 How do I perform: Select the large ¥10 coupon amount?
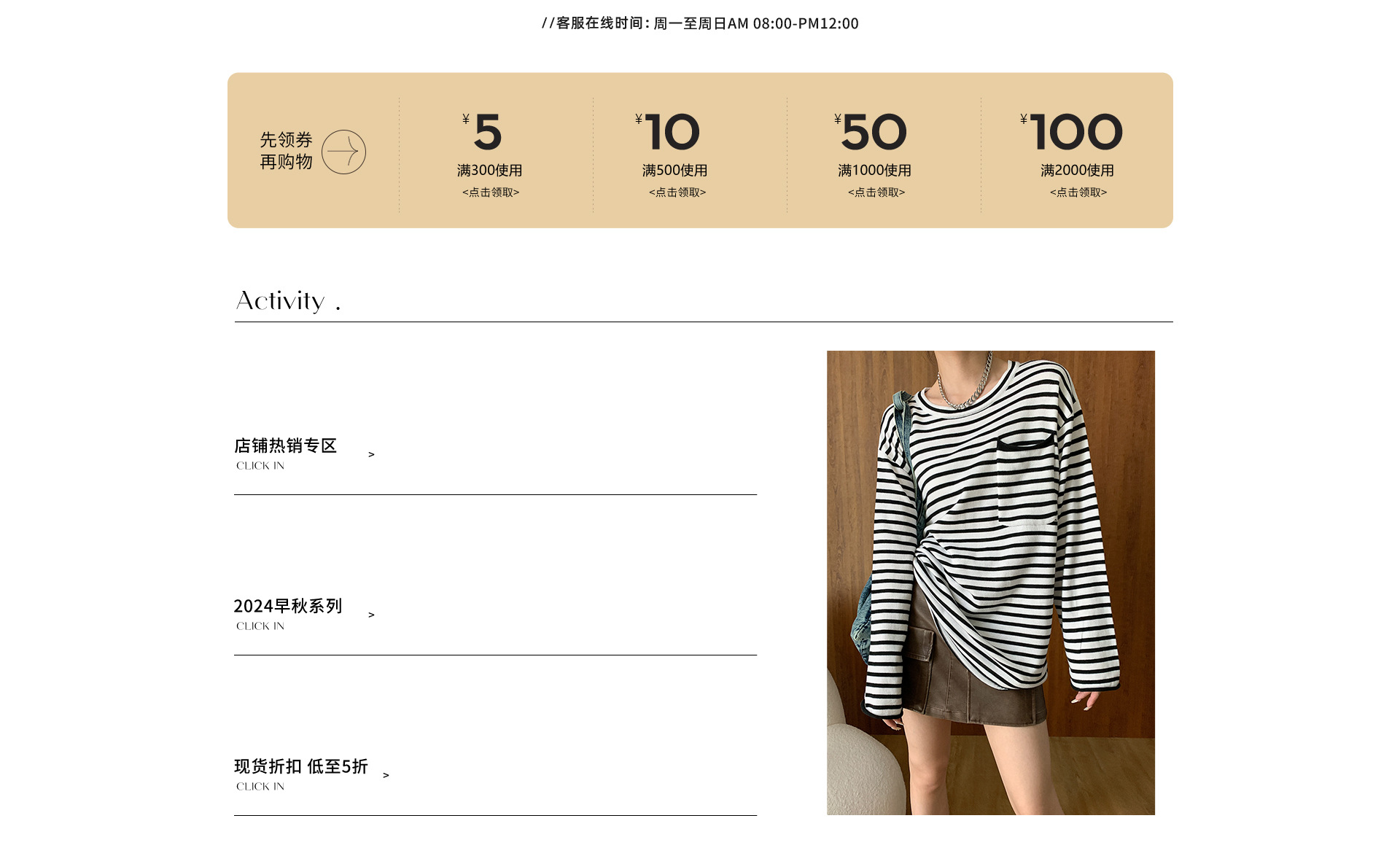tap(671, 133)
